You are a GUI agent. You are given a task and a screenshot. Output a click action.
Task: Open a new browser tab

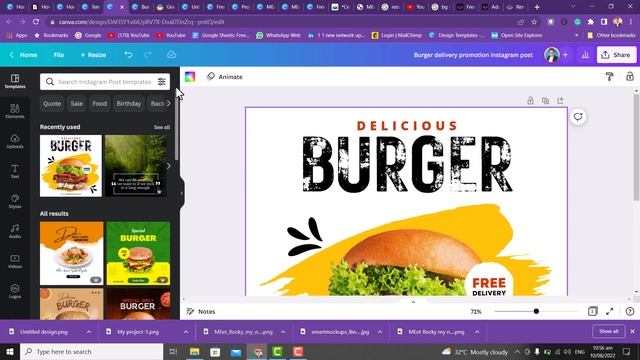point(537,7)
